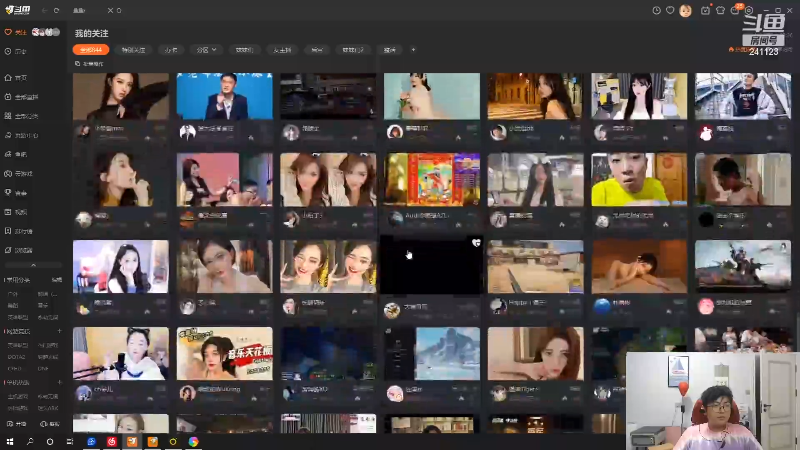Viewport: 800px width, 450px height.
Task: Open the all-live-streams item below Home in the sidebar
Action: coord(21,97)
